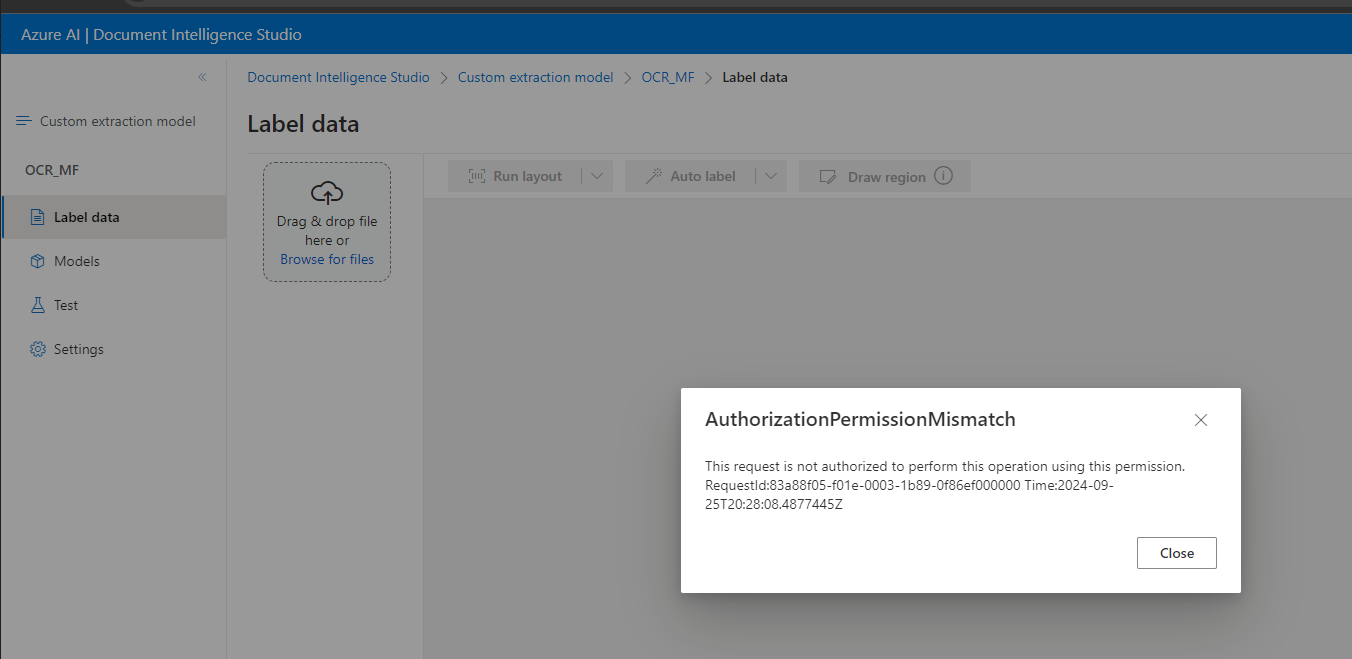Click the Test flask icon

tap(38, 305)
